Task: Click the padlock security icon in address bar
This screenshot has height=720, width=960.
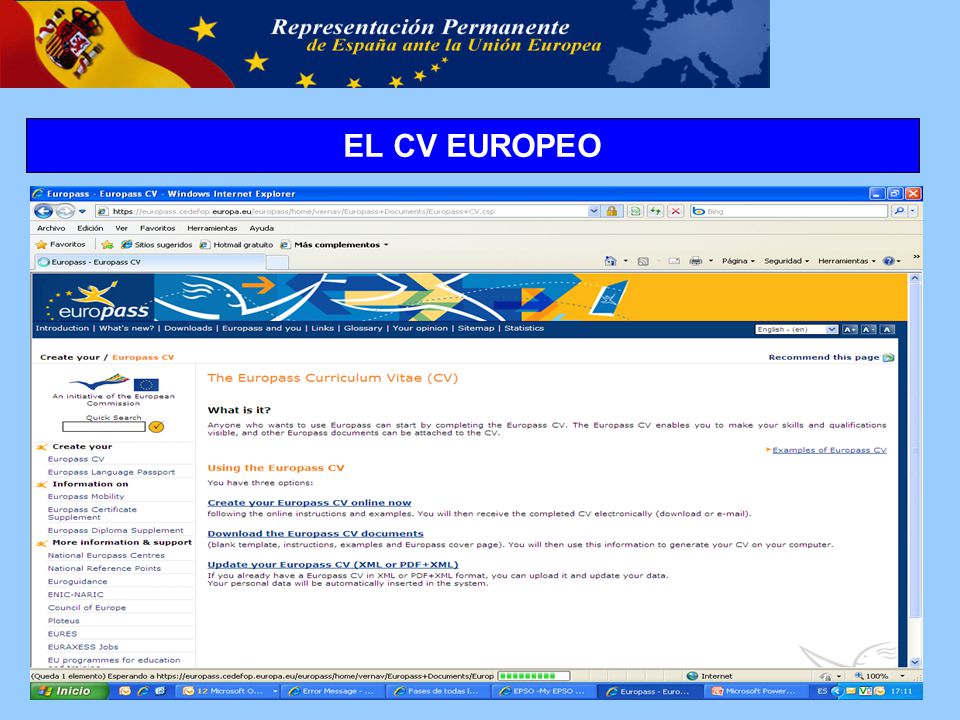Action: point(611,211)
